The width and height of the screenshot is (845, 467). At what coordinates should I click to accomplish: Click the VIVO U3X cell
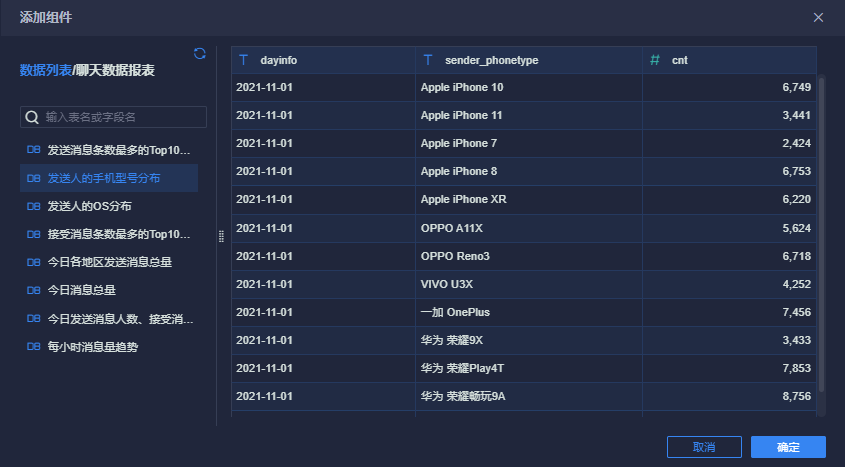529,284
